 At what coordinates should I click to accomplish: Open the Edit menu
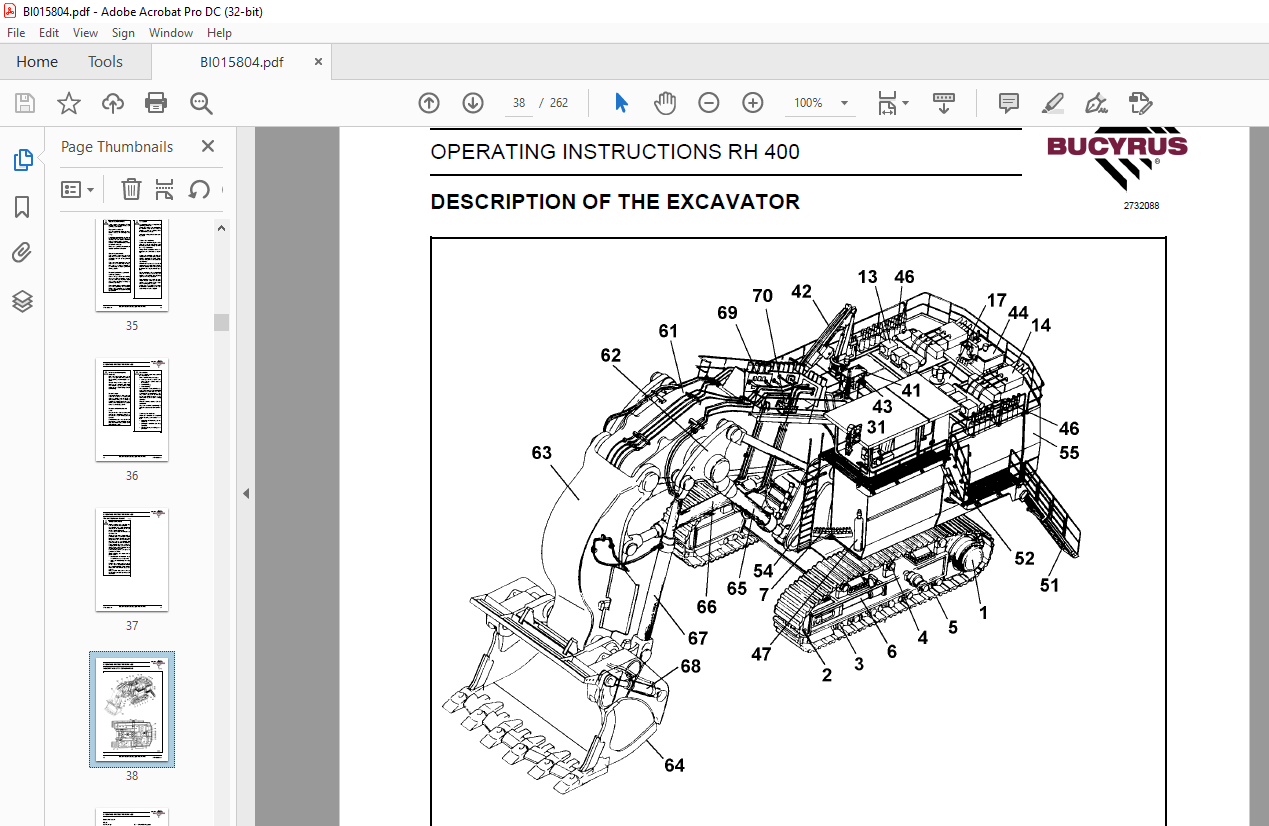49,33
